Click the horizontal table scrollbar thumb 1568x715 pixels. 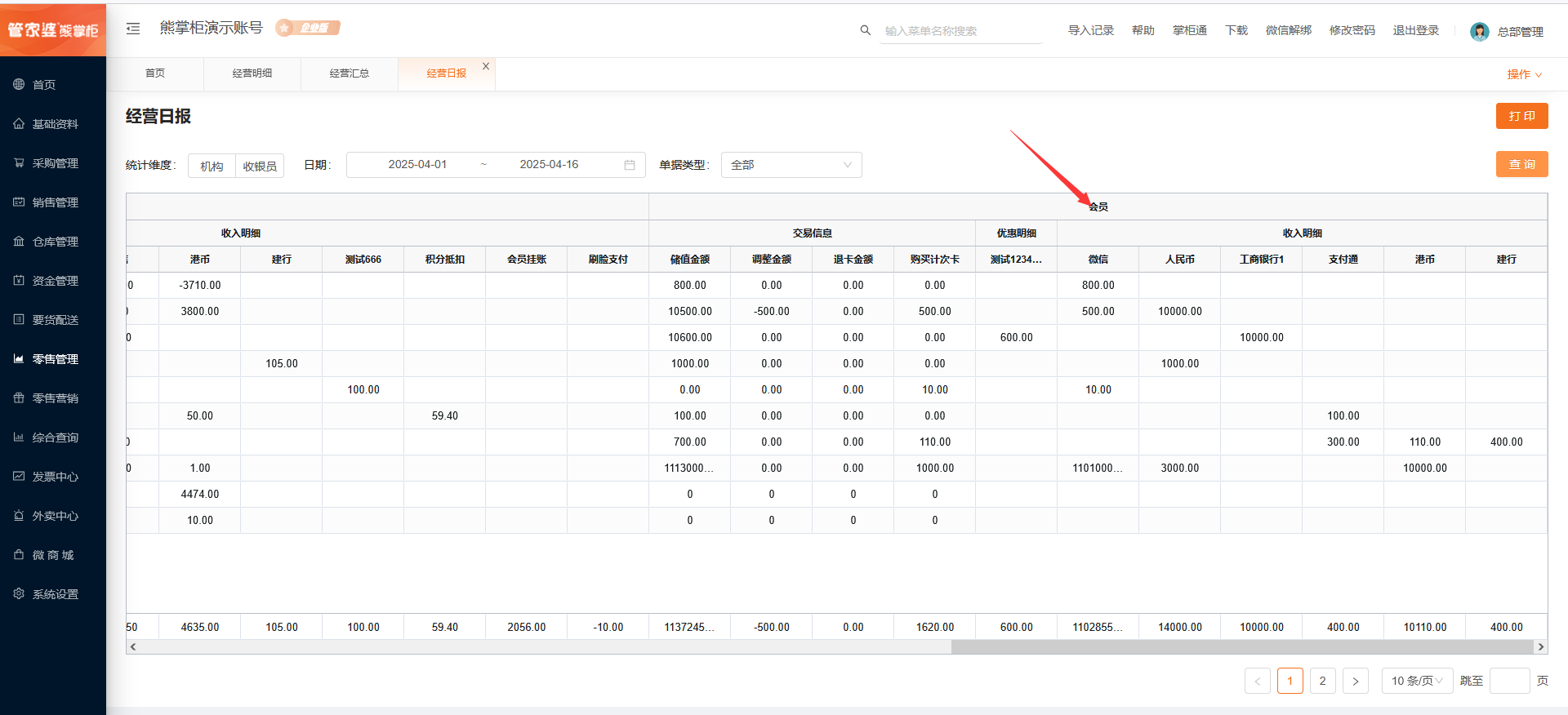1241,647
